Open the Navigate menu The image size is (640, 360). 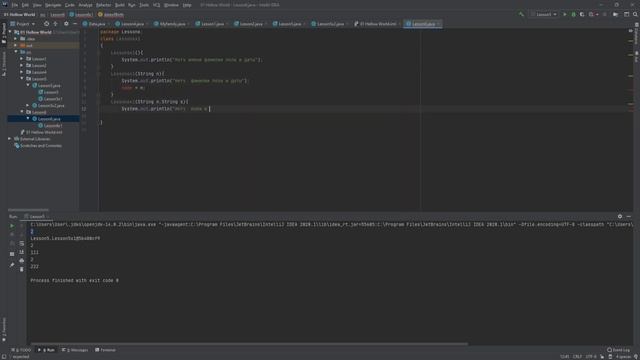click(53, 5)
